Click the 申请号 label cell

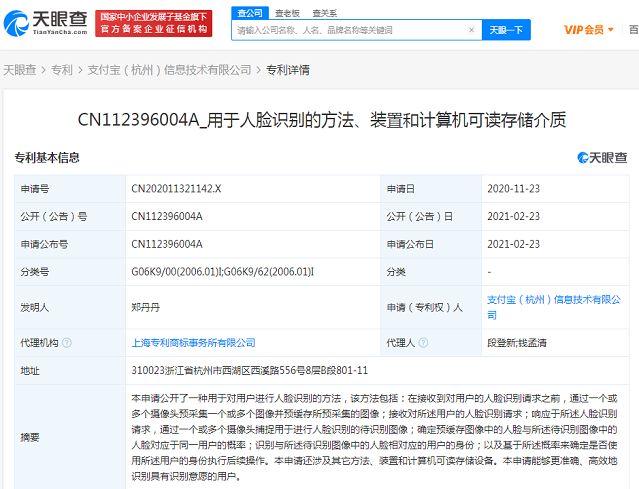70,189
